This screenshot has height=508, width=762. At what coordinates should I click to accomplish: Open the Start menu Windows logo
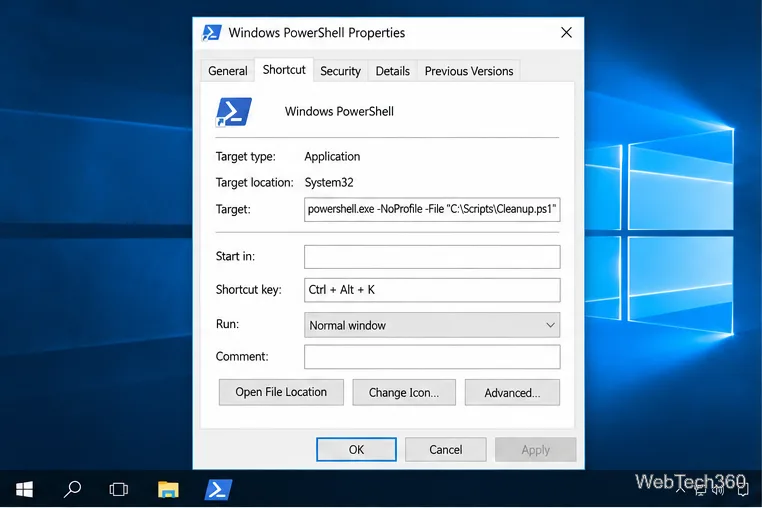(x=24, y=489)
